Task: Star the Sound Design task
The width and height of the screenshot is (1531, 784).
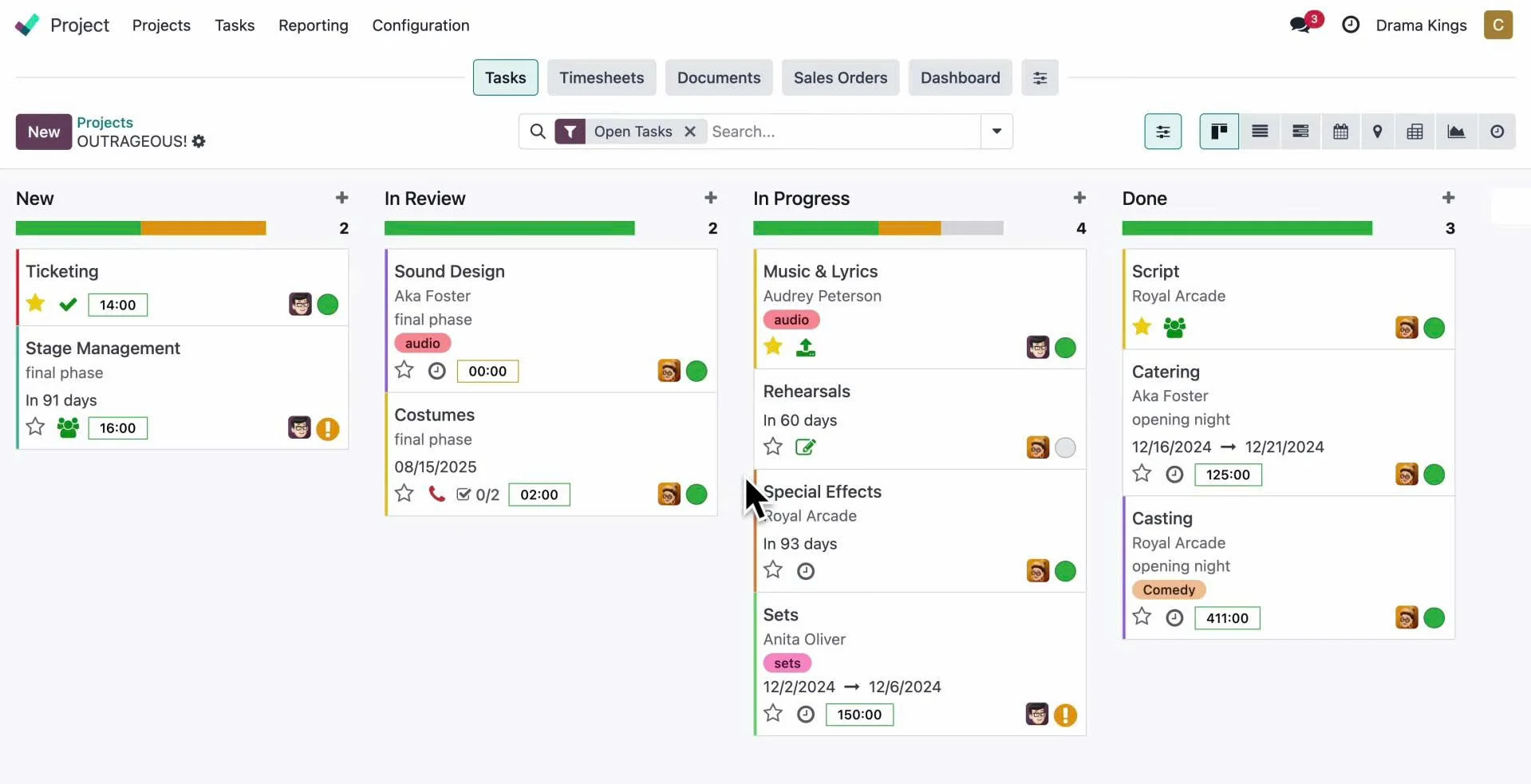Action: [404, 370]
